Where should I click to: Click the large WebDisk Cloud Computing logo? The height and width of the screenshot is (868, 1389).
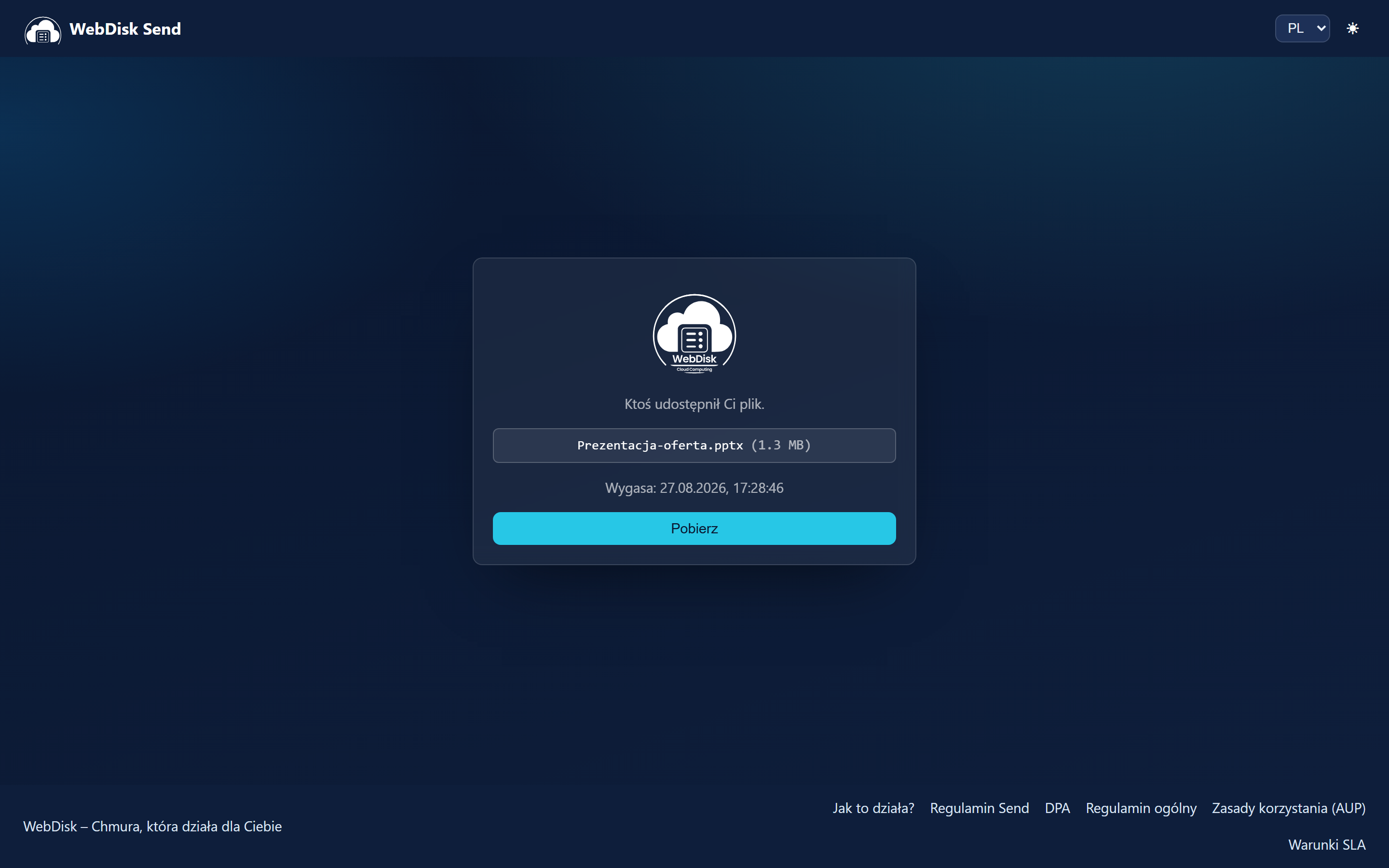coord(694,334)
